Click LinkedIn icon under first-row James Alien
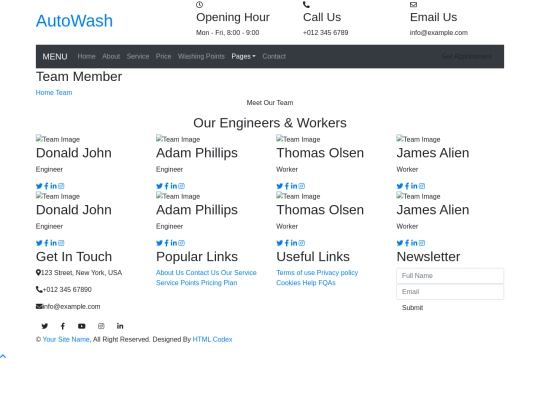 point(414,186)
